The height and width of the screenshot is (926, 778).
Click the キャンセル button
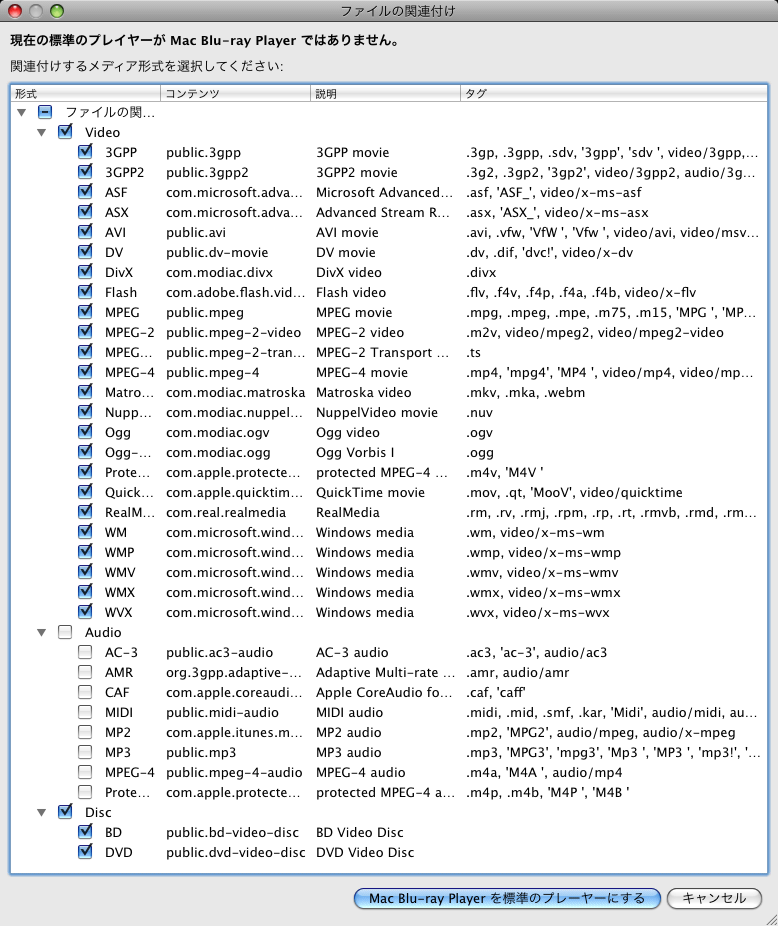[x=714, y=898]
